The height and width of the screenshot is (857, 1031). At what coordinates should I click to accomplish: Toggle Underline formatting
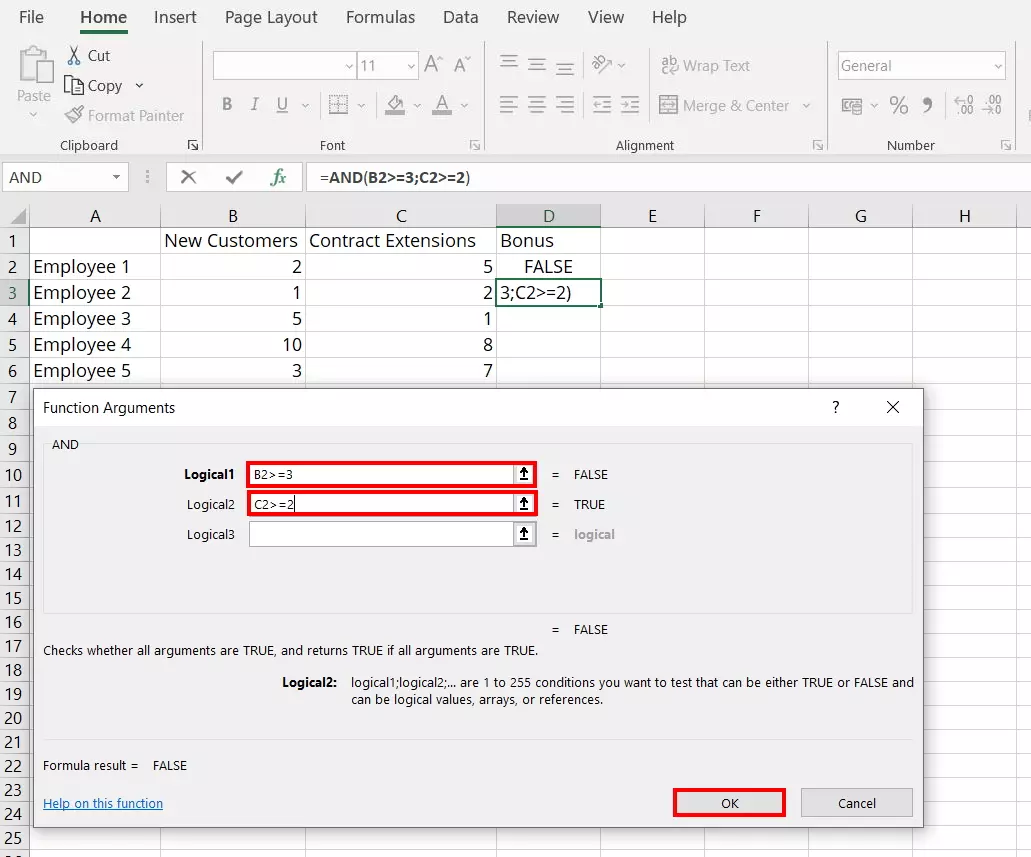282,104
